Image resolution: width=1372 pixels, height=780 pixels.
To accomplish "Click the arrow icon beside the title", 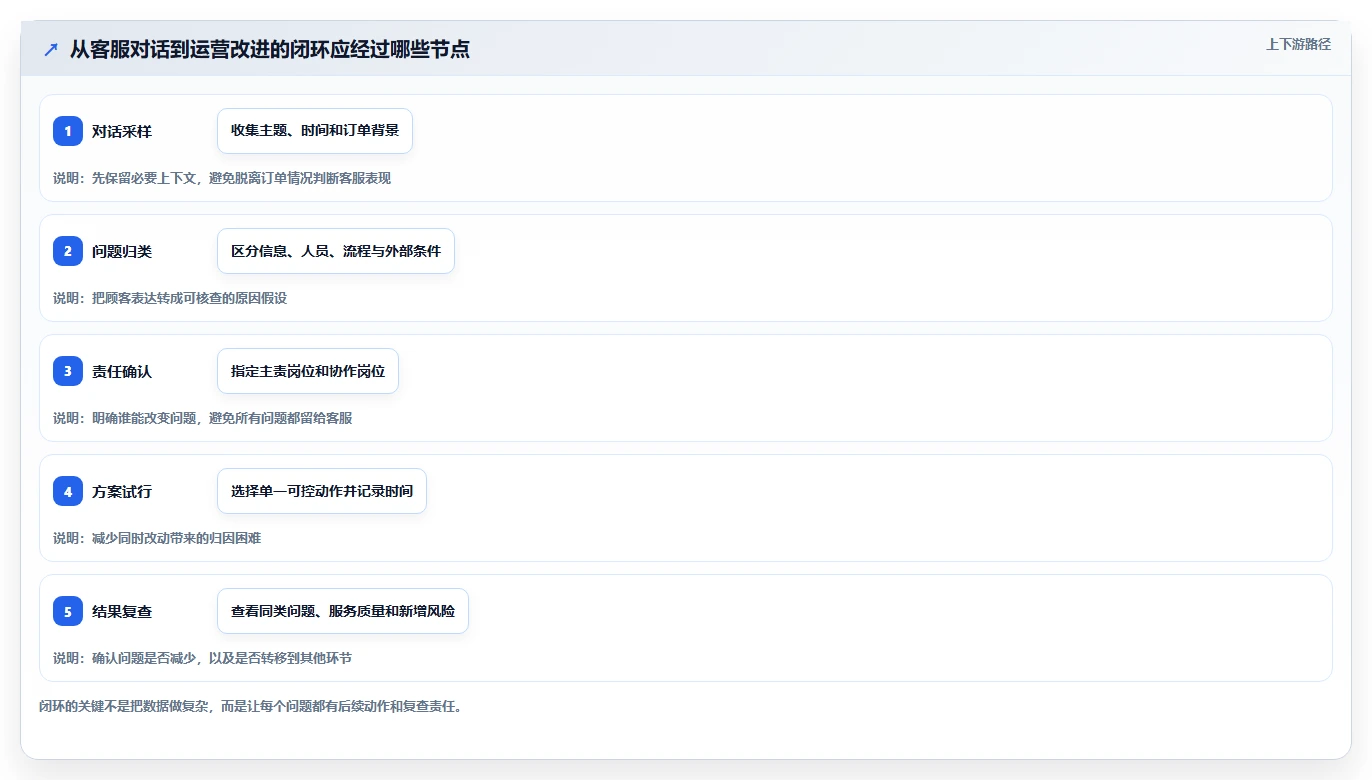I will point(51,49).
